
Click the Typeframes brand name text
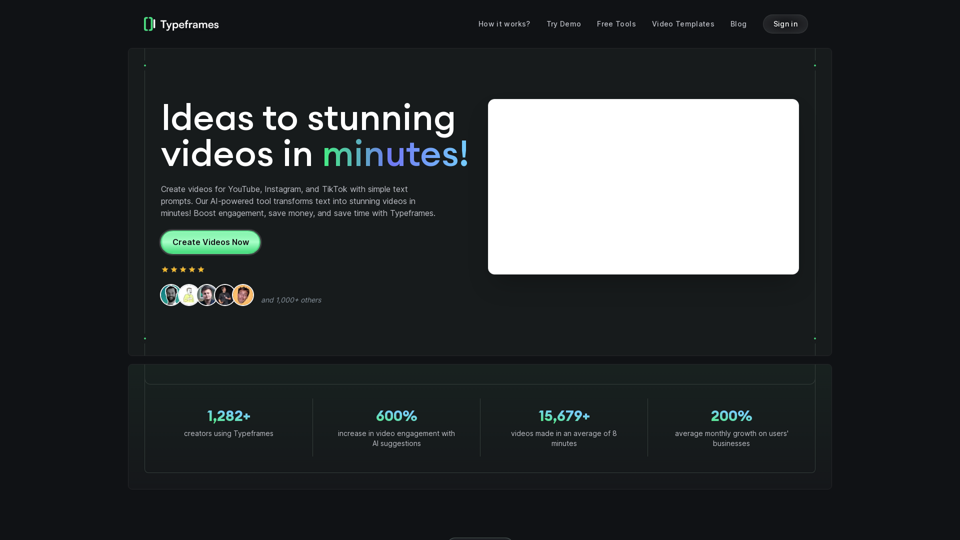189,24
